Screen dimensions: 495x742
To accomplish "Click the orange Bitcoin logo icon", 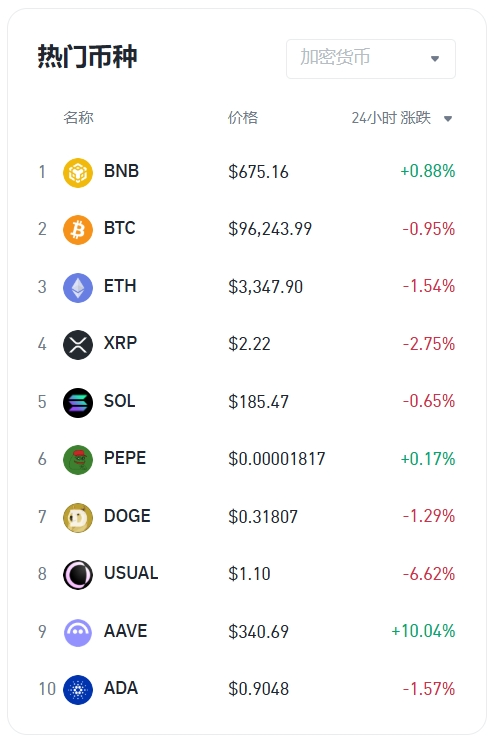I will pyautogui.click(x=78, y=230).
